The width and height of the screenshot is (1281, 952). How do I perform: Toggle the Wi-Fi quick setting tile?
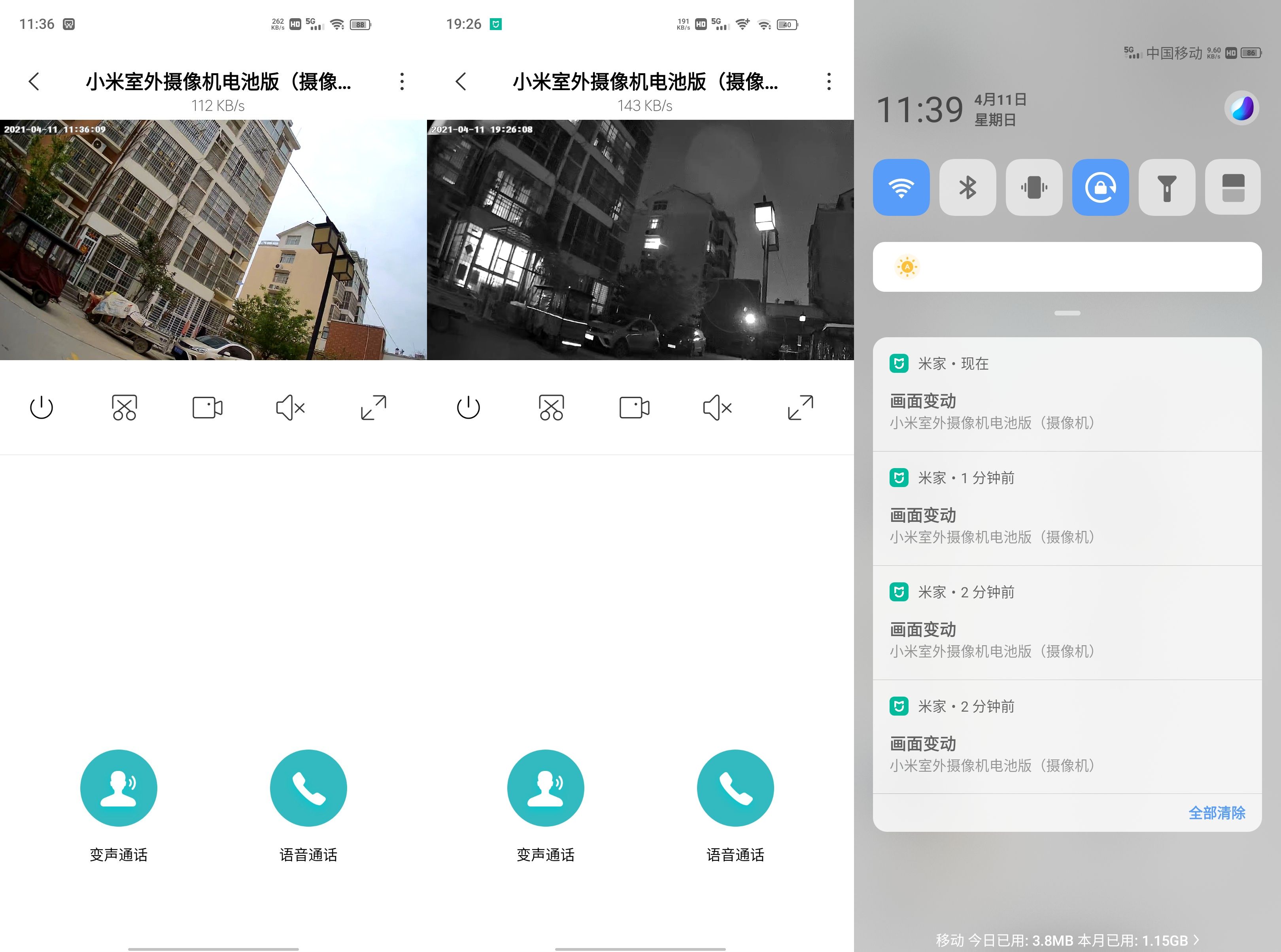tap(901, 187)
